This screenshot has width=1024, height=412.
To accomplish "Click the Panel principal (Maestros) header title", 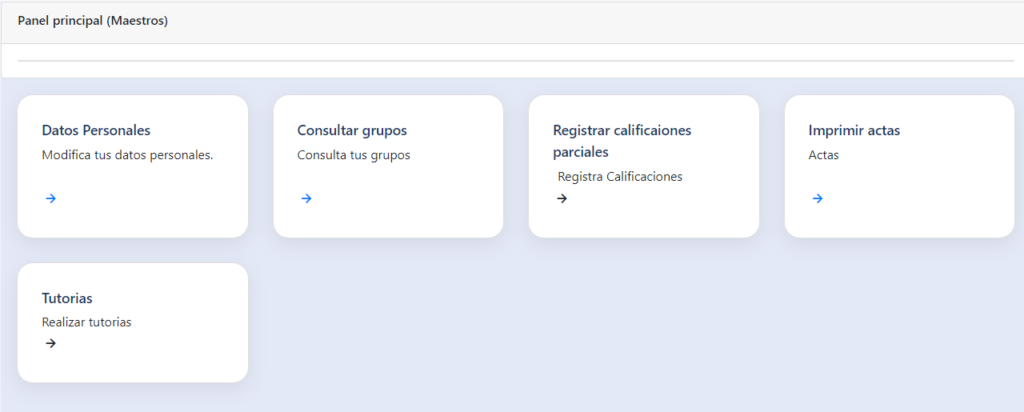I will pyautogui.click(x=93, y=21).
